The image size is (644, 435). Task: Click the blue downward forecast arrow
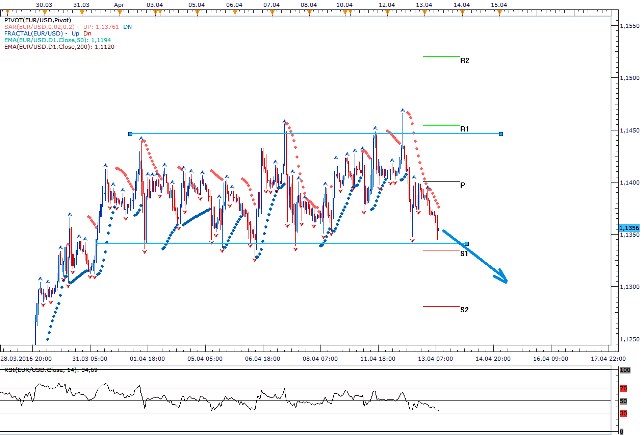(x=480, y=260)
